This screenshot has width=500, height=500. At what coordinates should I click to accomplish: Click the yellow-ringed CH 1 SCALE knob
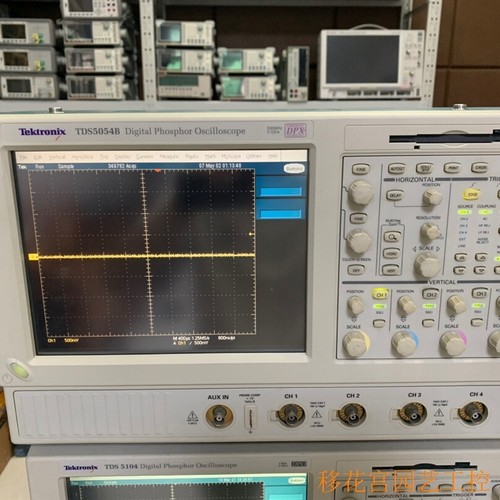point(356,343)
